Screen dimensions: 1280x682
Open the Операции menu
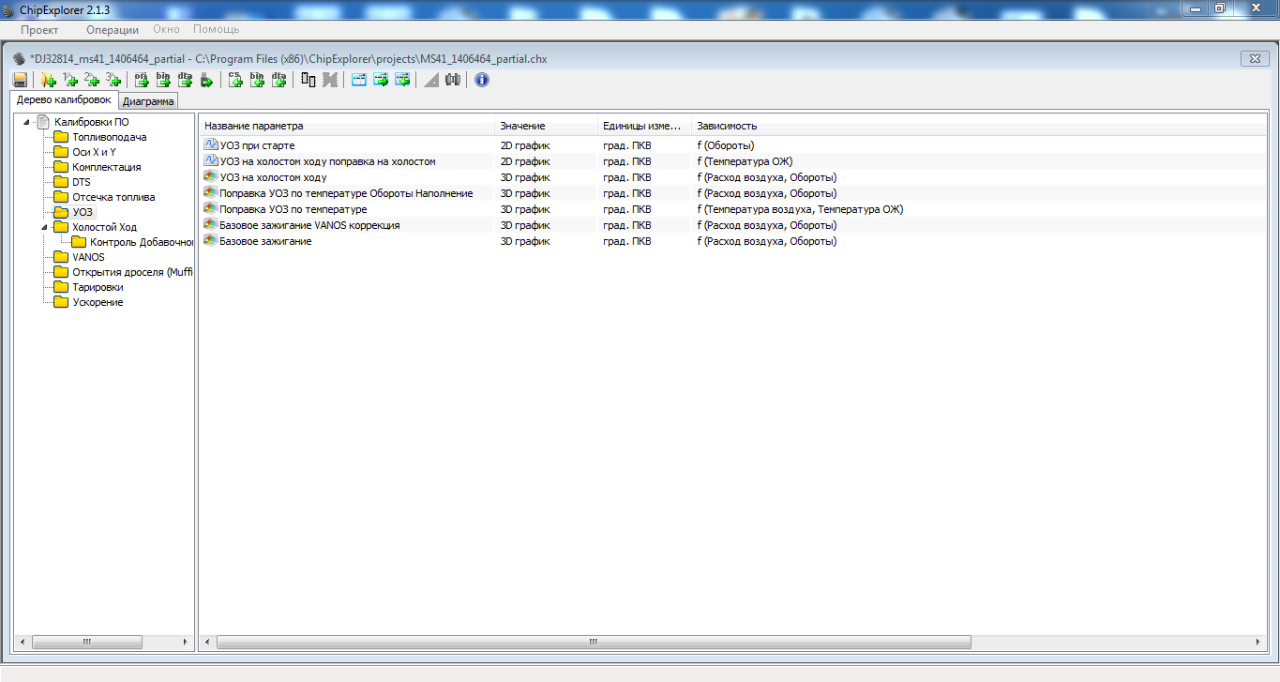(112, 30)
